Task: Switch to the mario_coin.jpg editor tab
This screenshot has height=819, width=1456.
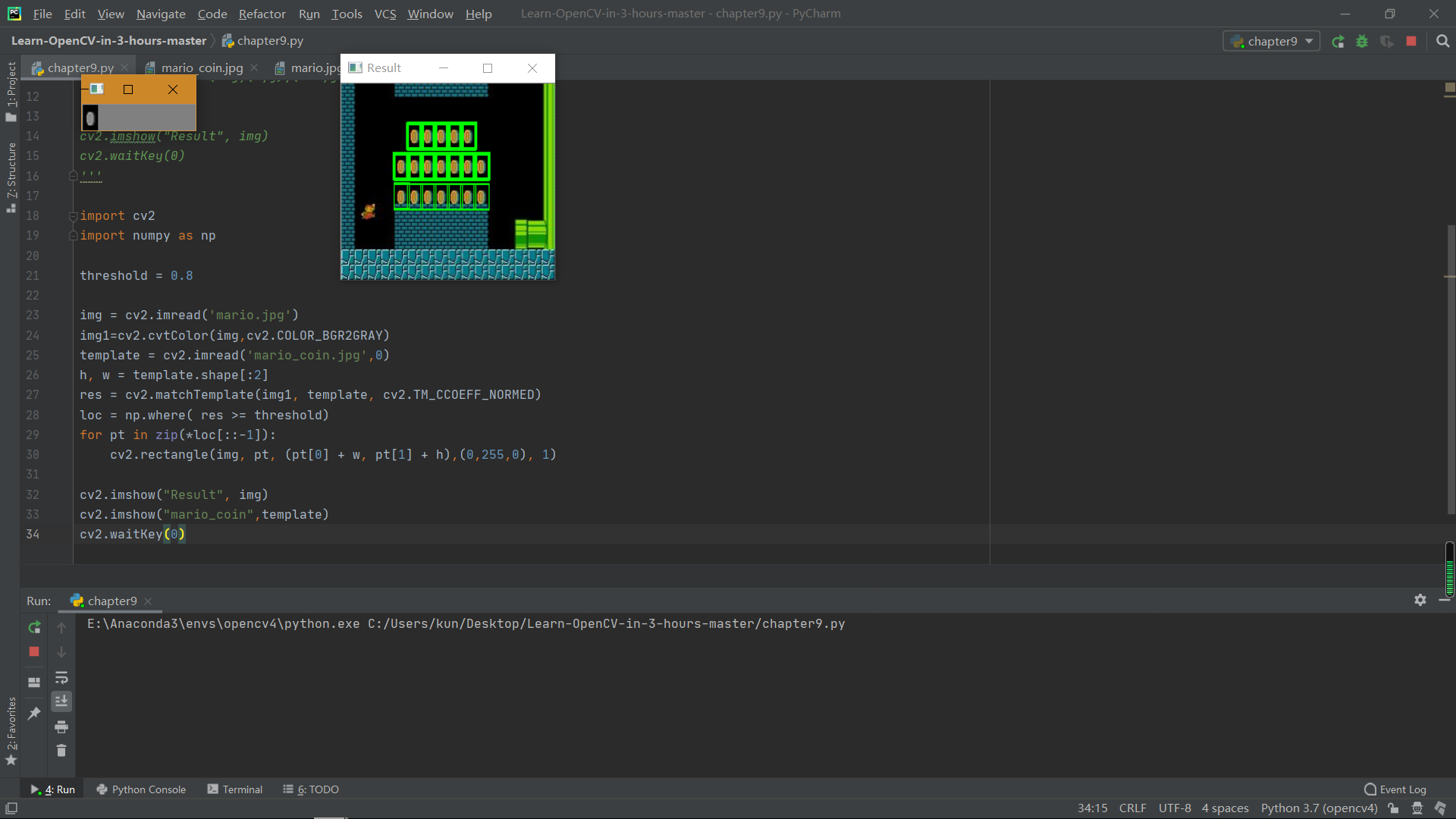Action: coord(202,68)
